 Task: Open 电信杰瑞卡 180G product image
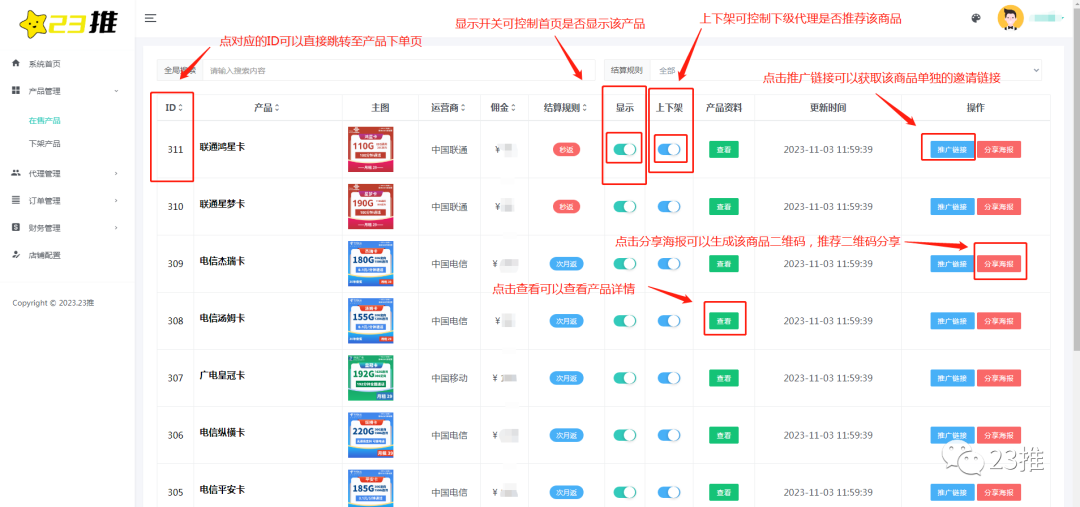pos(371,263)
